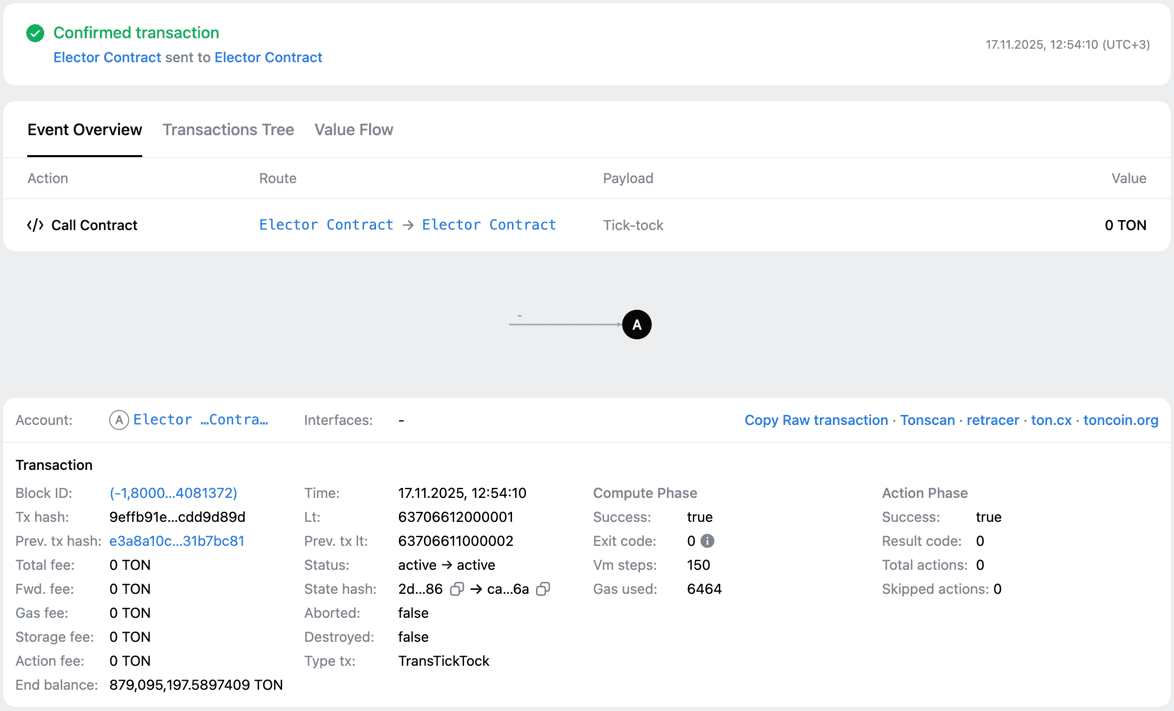Open previous tx hash e3a8a10c...31b7bc81

[x=177, y=541]
